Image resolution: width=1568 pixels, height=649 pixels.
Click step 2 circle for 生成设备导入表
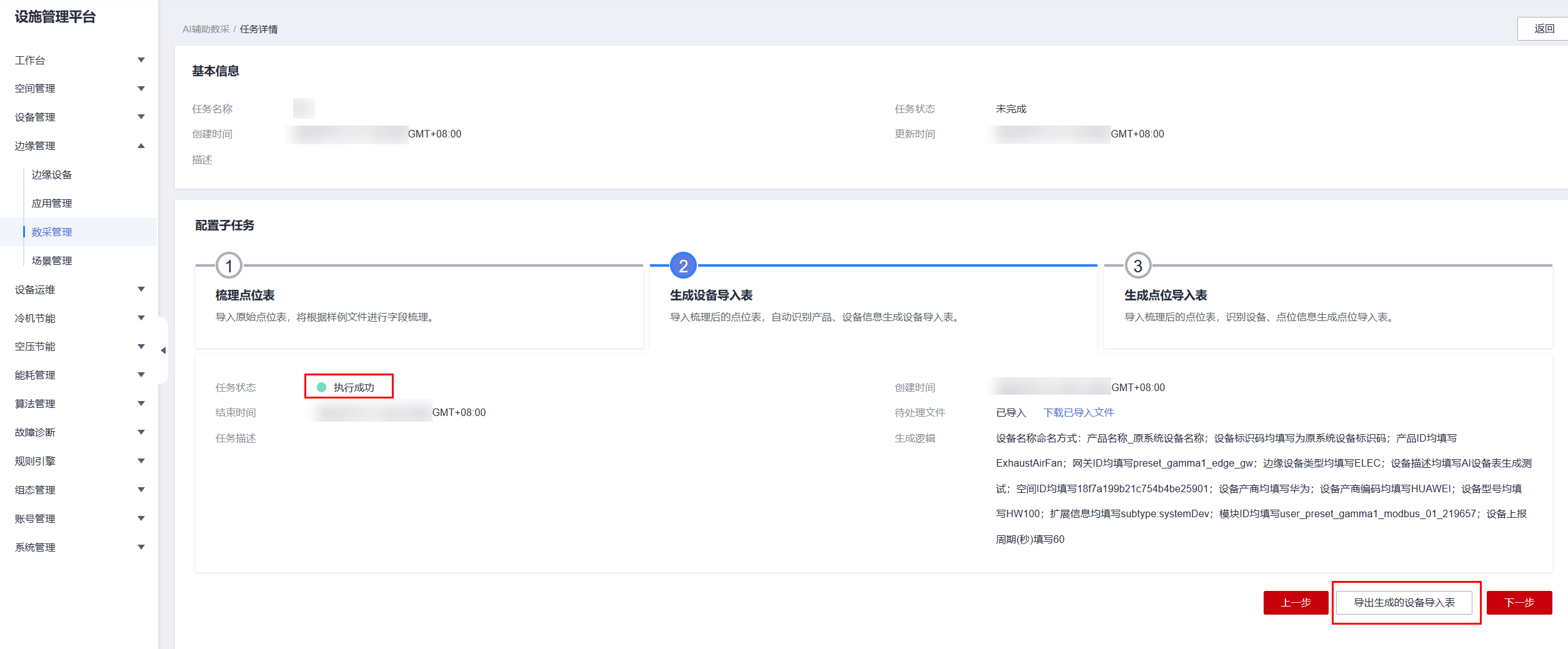coord(683,266)
